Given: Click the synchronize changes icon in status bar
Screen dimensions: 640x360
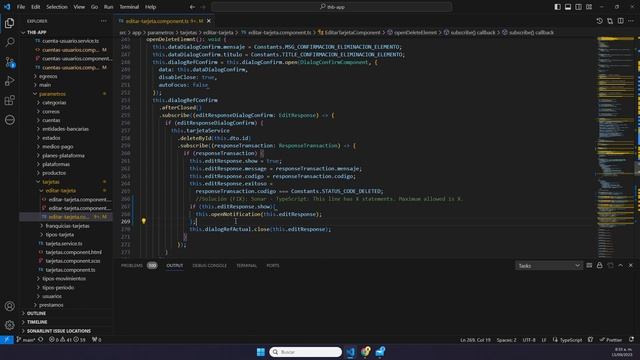Looking at the screenshot, I should [x=40, y=340].
